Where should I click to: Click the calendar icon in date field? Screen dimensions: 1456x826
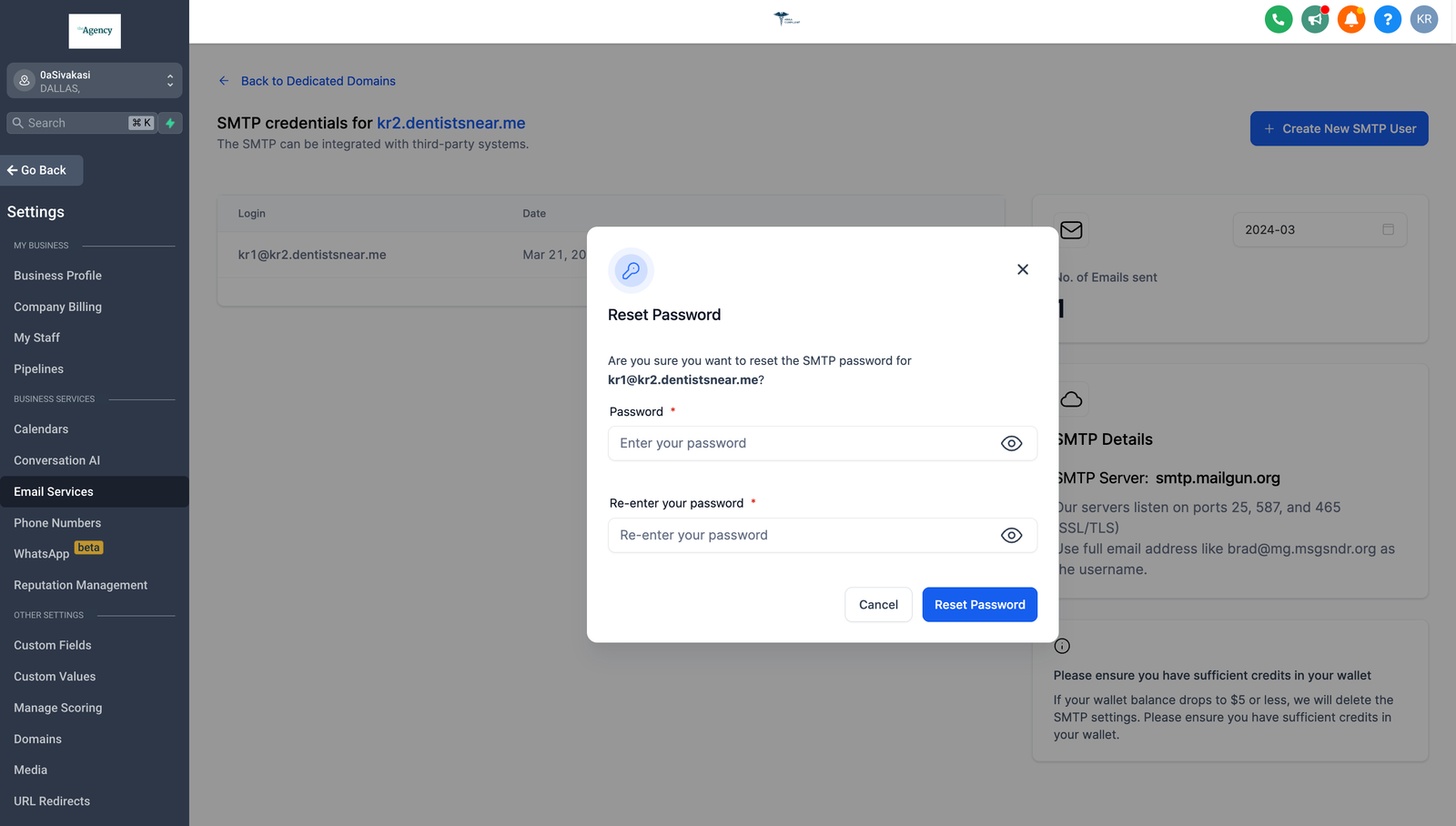pyautogui.click(x=1388, y=229)
